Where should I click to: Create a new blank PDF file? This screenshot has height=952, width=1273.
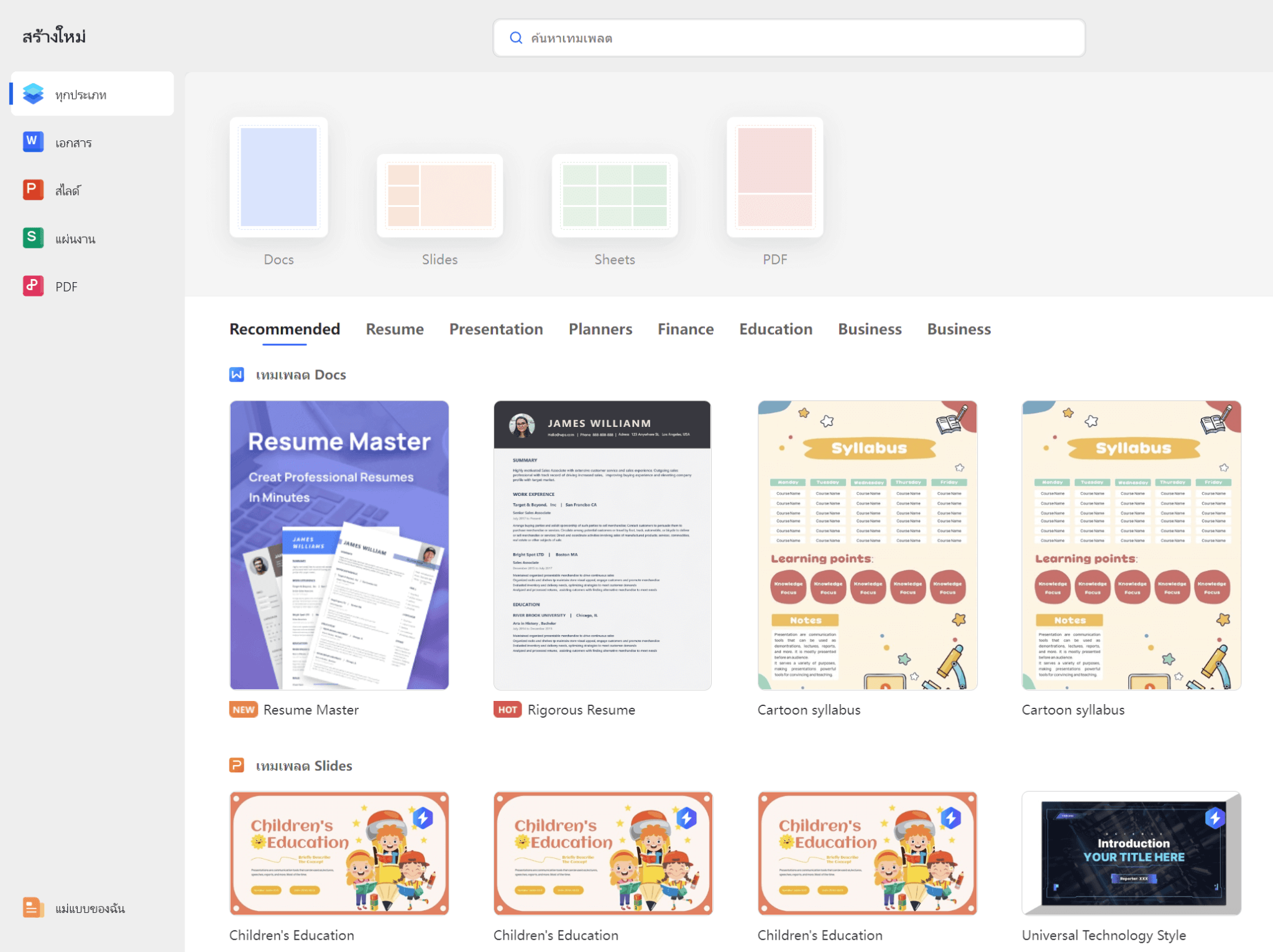coord(775,178)
